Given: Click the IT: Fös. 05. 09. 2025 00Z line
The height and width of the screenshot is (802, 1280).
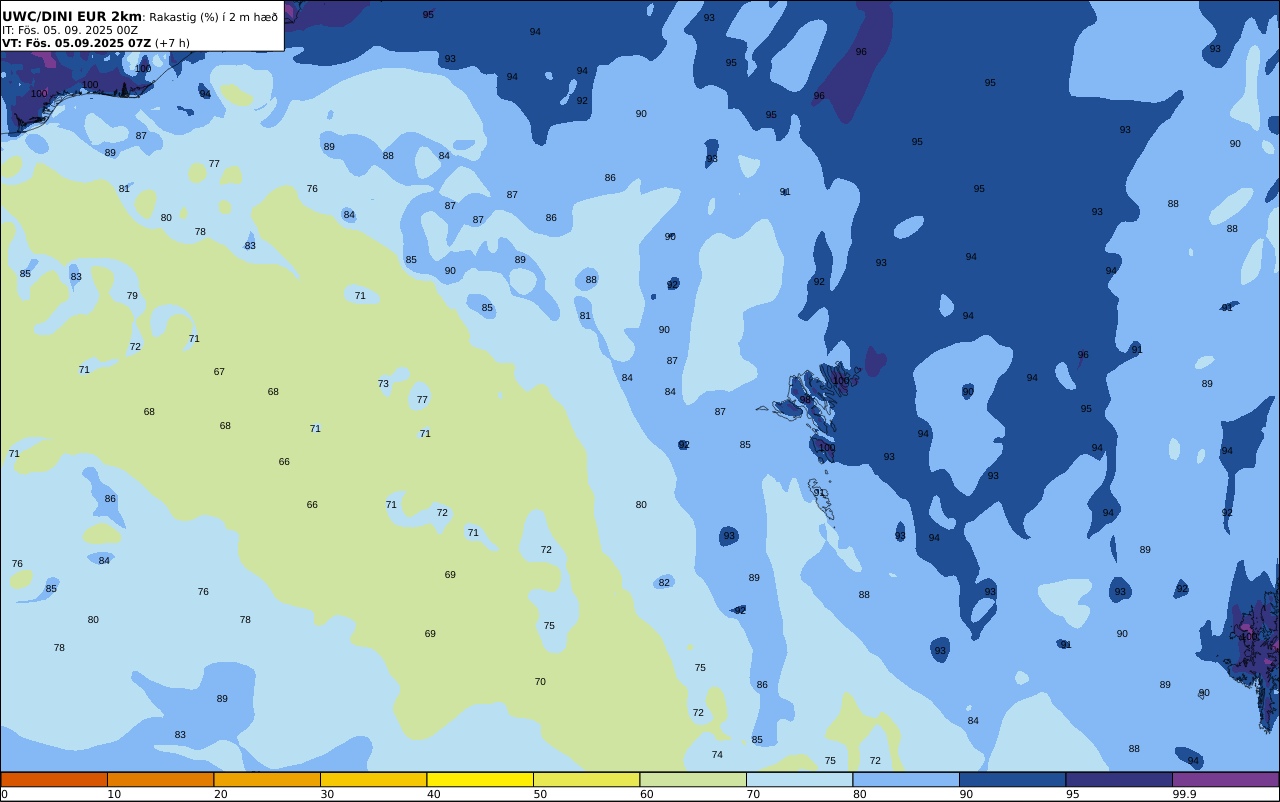Looking at the screenshot, I should coord(70,30).
